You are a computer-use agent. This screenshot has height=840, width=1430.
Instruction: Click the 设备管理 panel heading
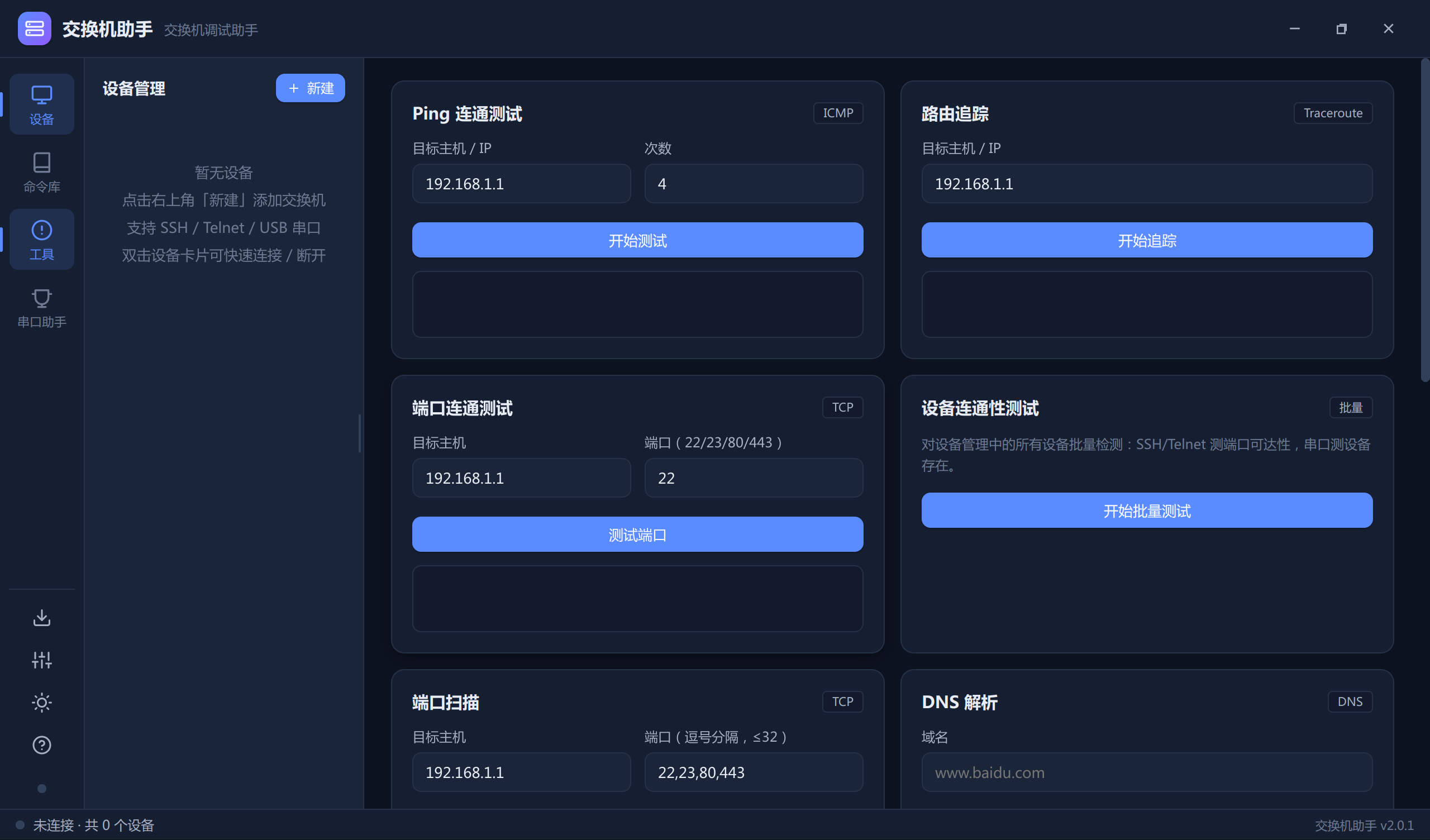click(134, 89)
